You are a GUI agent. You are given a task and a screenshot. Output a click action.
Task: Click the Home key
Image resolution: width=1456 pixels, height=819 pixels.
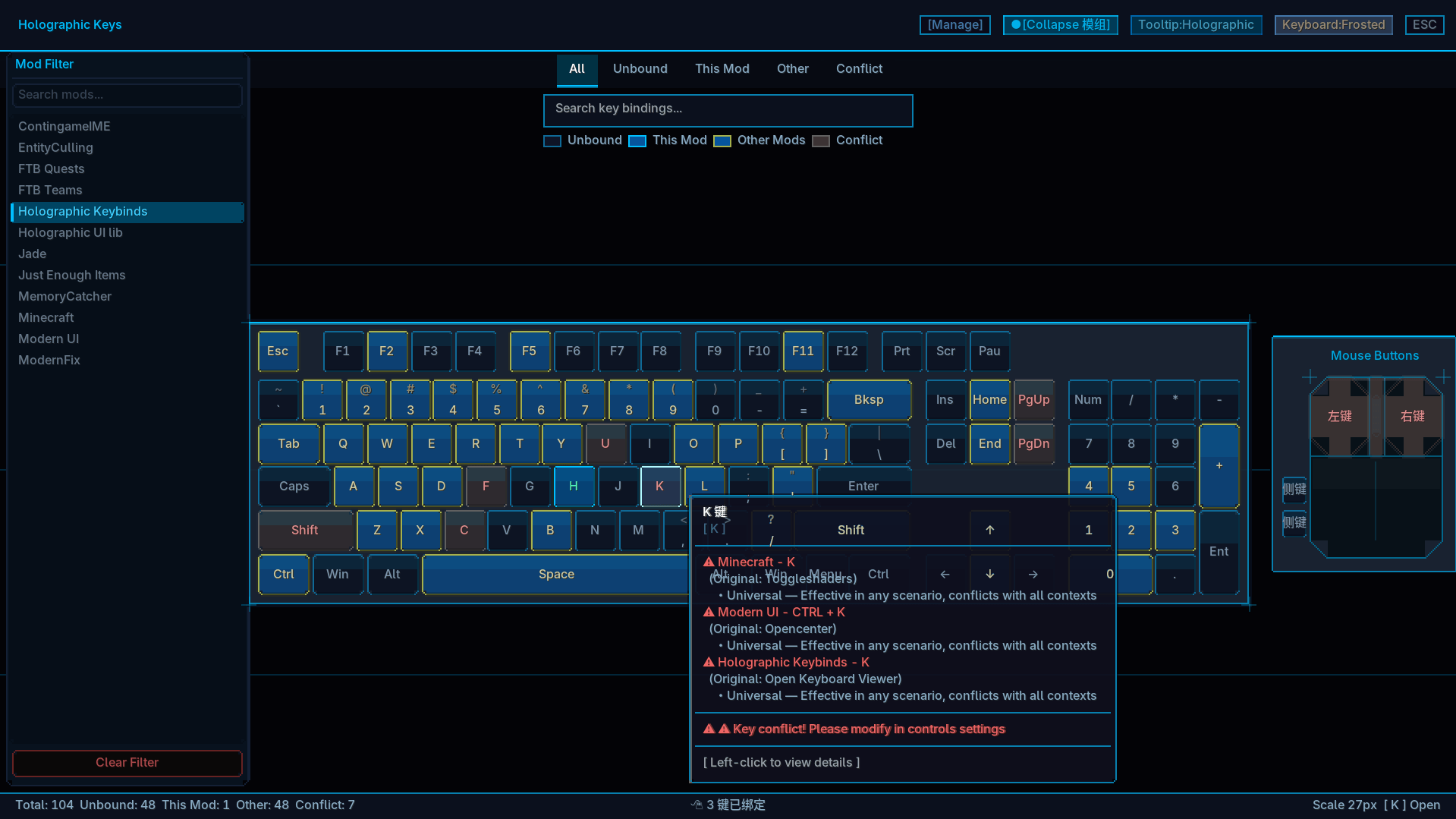[x=989, y=400]
